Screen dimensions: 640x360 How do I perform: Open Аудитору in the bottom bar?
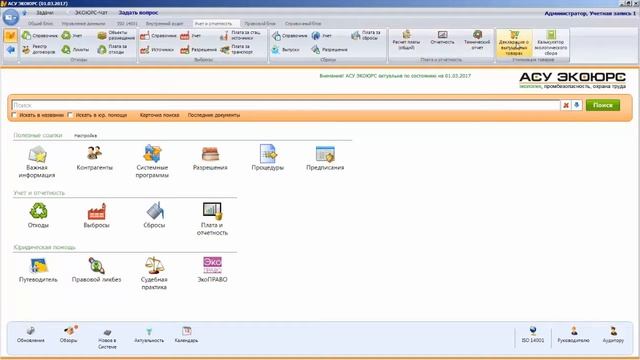tap(613, 335)
